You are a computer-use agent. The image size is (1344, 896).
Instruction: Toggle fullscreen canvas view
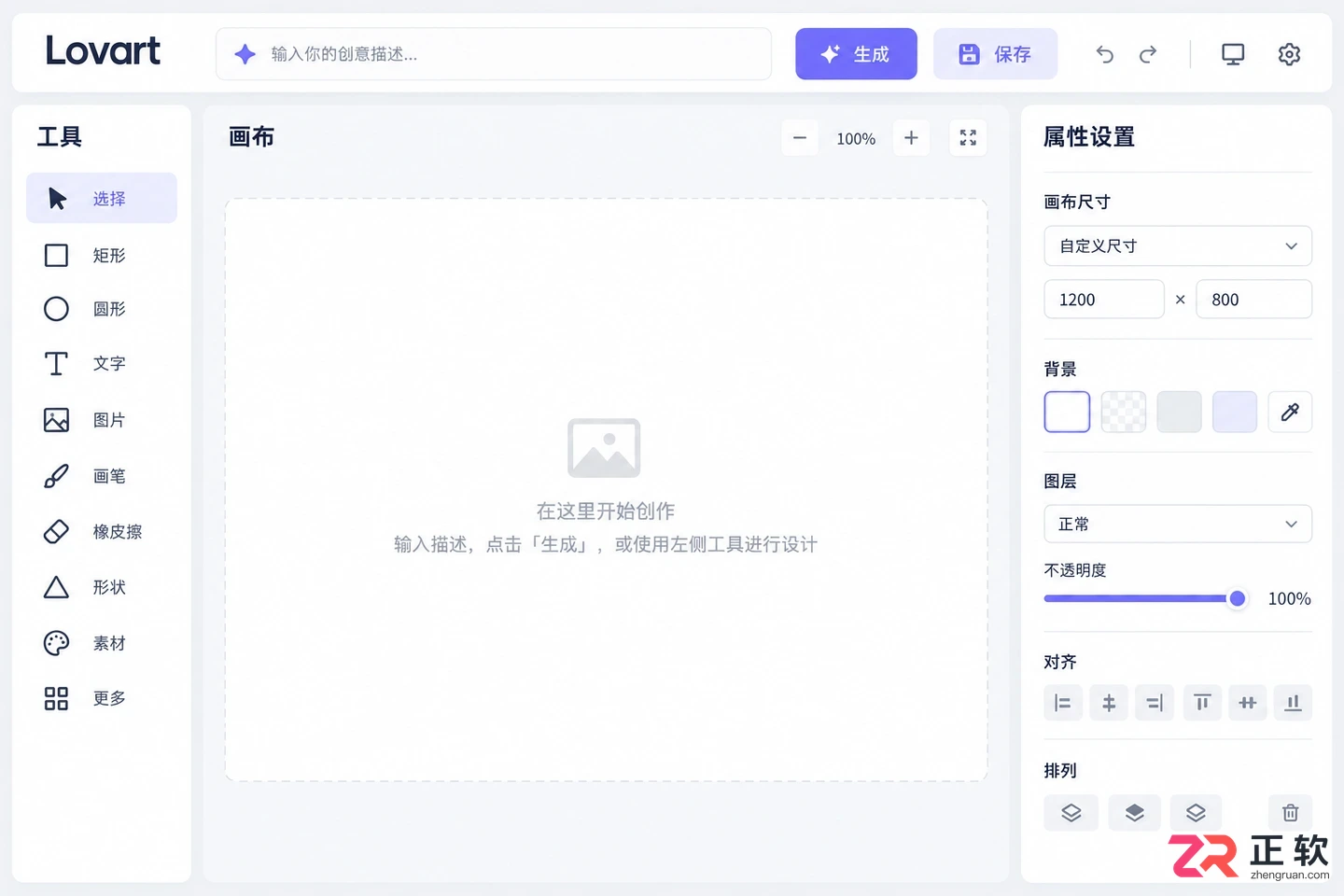coord(968,138)
